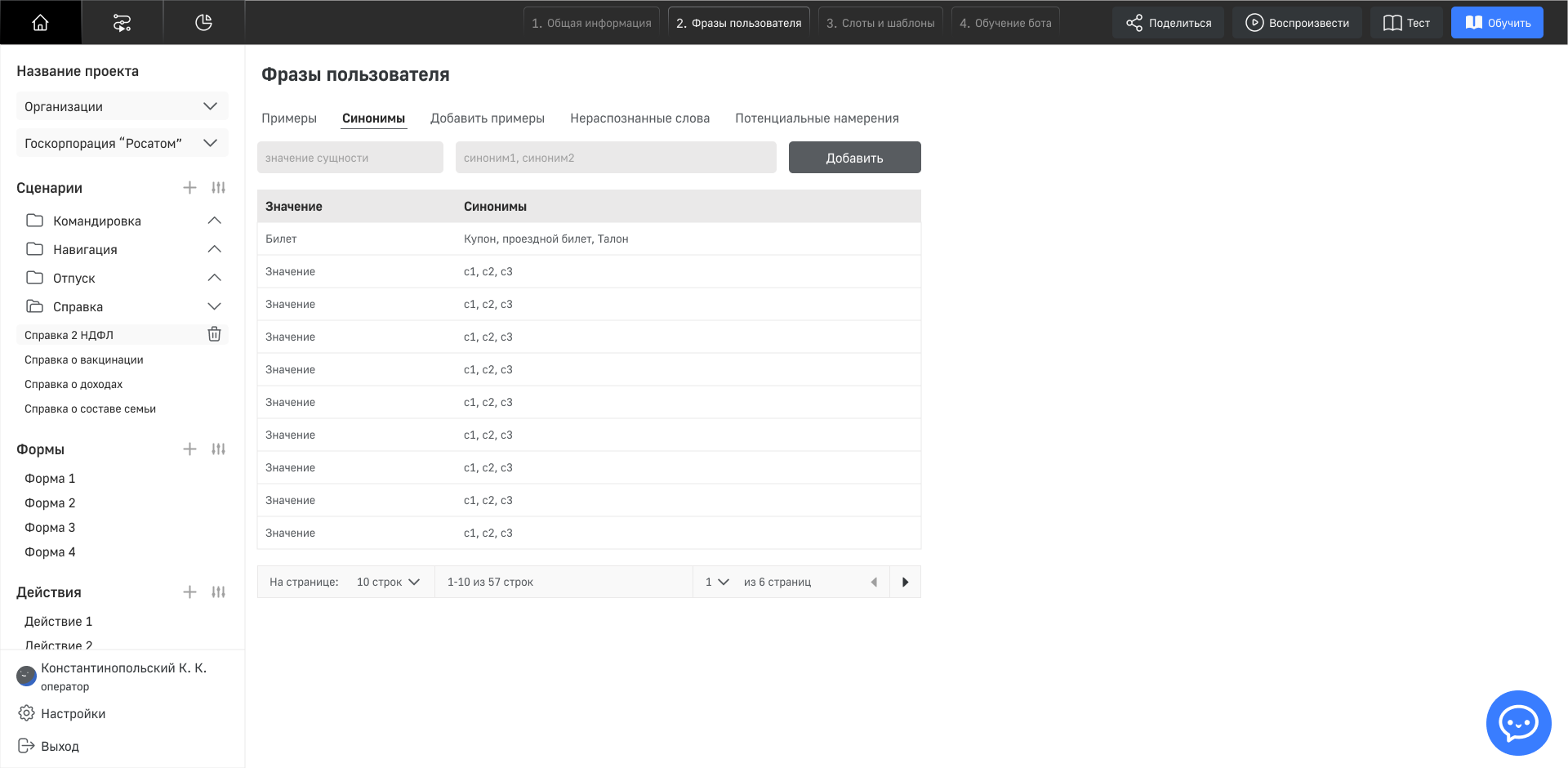
Task: Go to next page using right pagination arrow
Action: click(904, 582)
